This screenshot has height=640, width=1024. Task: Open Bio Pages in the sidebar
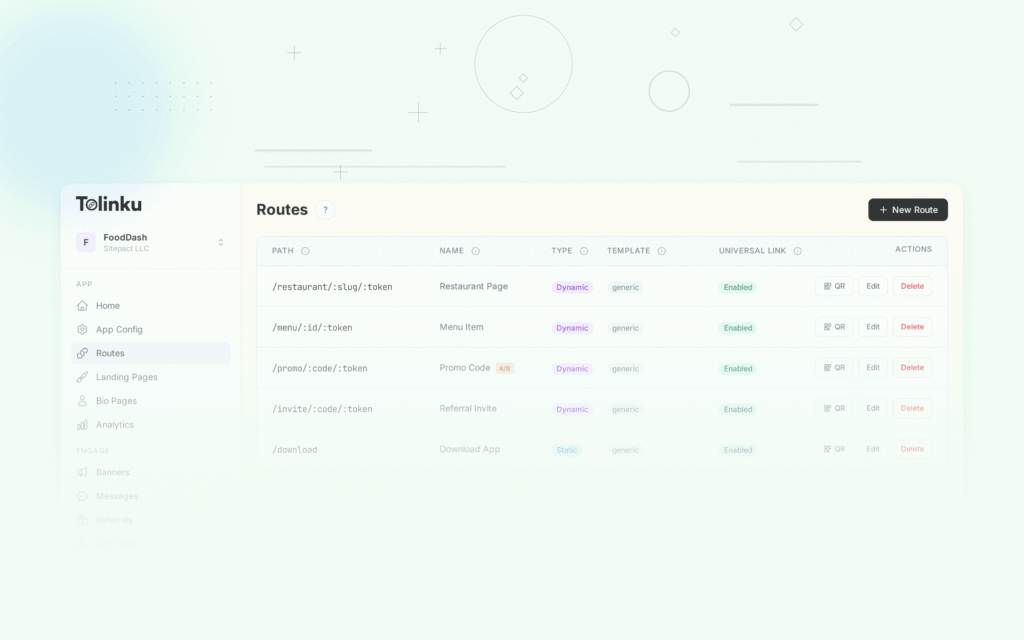point(151,401)
